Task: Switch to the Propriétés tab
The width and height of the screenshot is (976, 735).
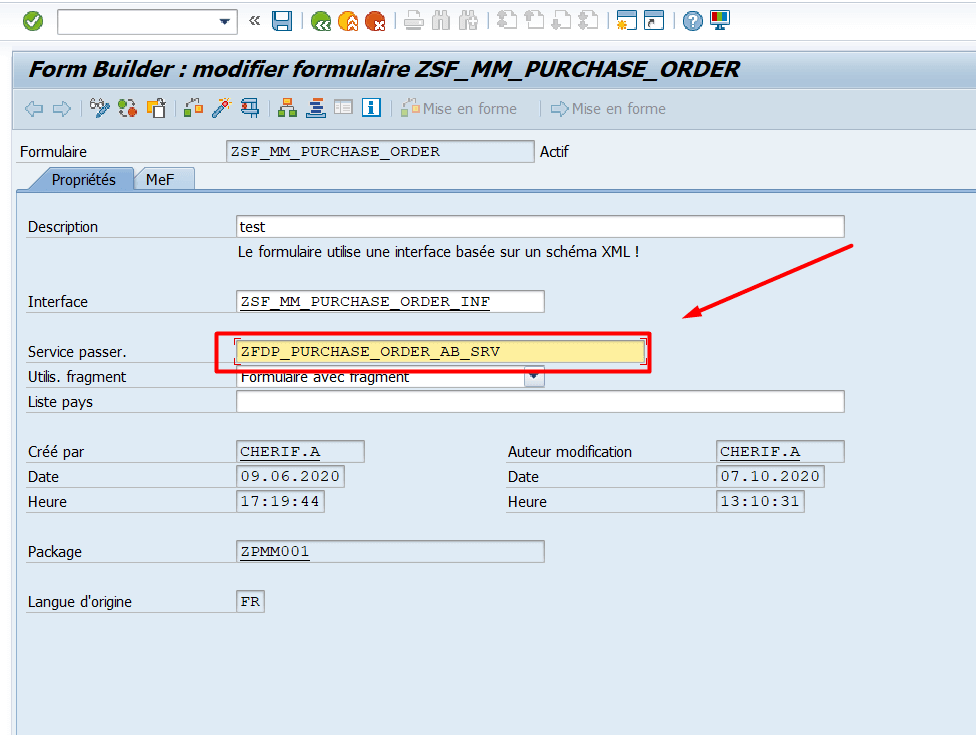Action: 83,180
